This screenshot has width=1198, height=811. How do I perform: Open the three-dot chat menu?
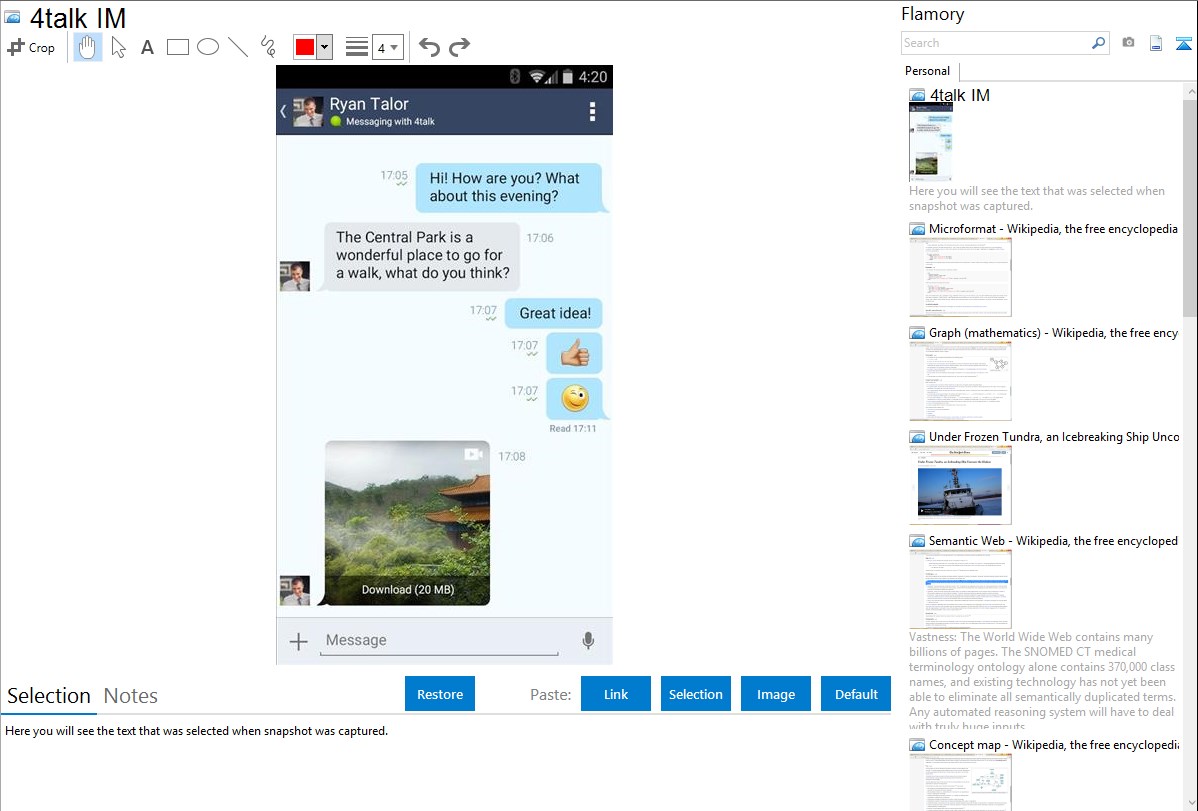tap(592, 112)
